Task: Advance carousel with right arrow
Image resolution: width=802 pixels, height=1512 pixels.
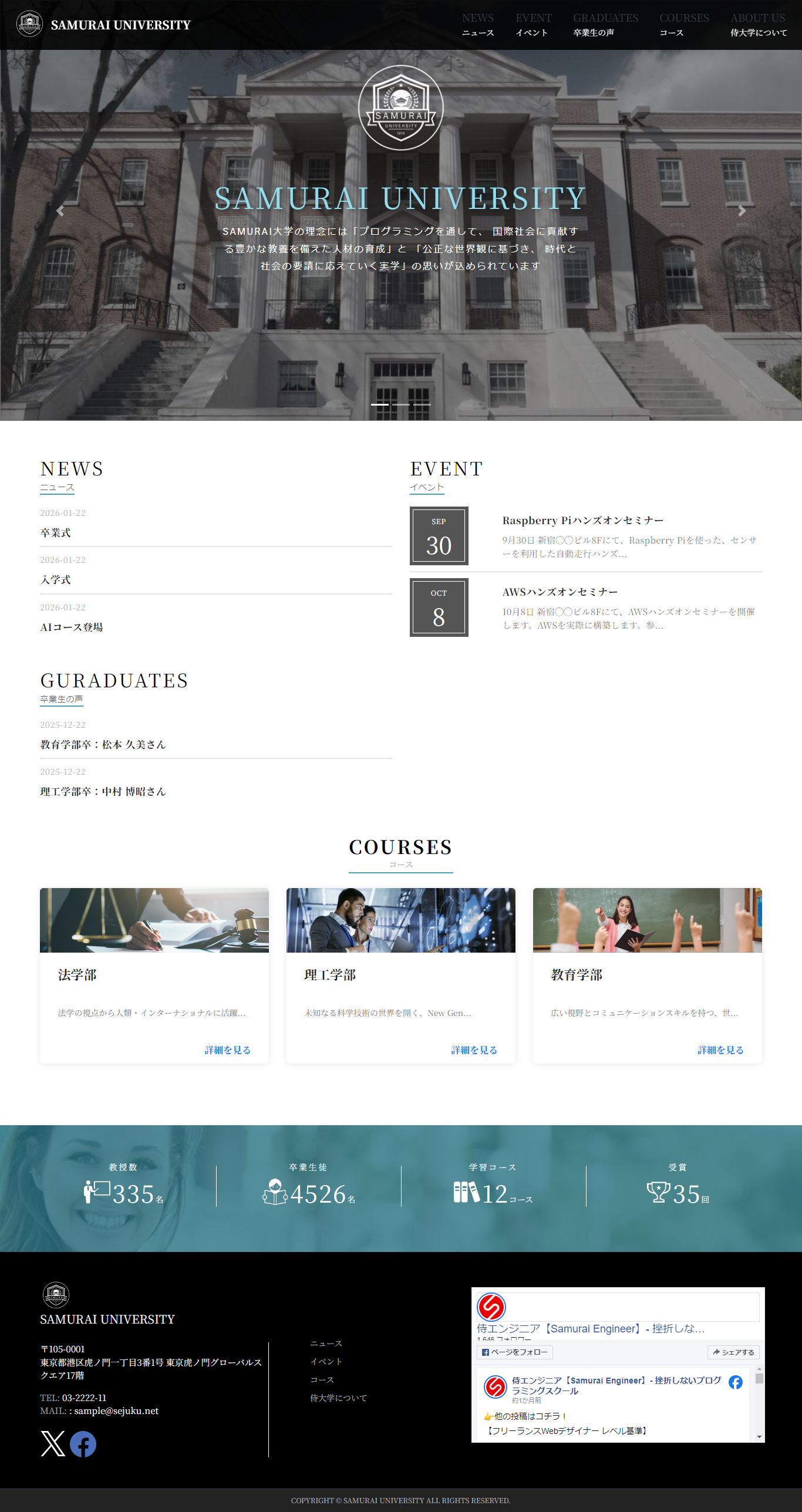Action: [x=742, y=211]
